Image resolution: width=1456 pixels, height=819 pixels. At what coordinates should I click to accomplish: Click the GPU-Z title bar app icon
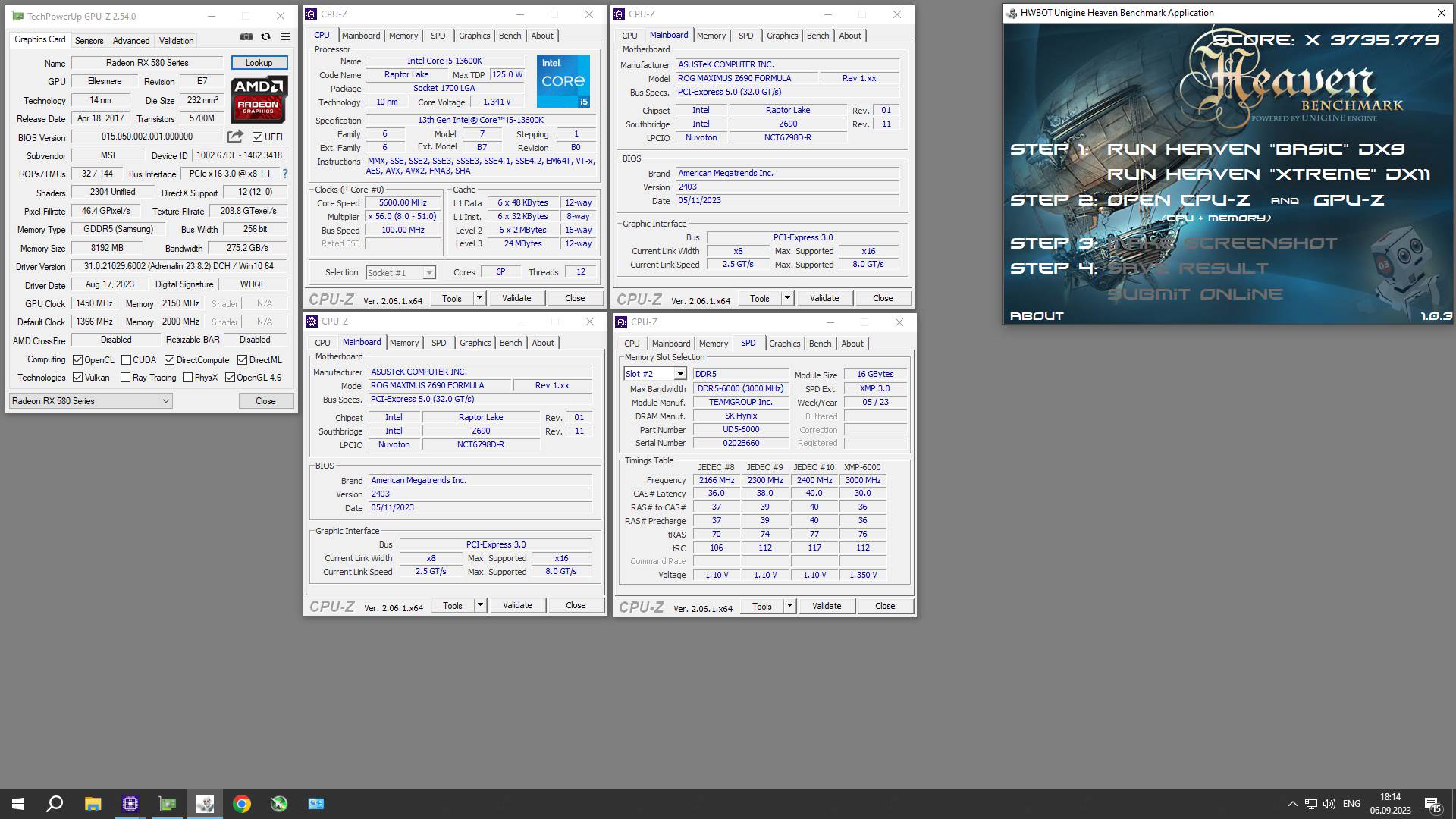coord(17,16)
